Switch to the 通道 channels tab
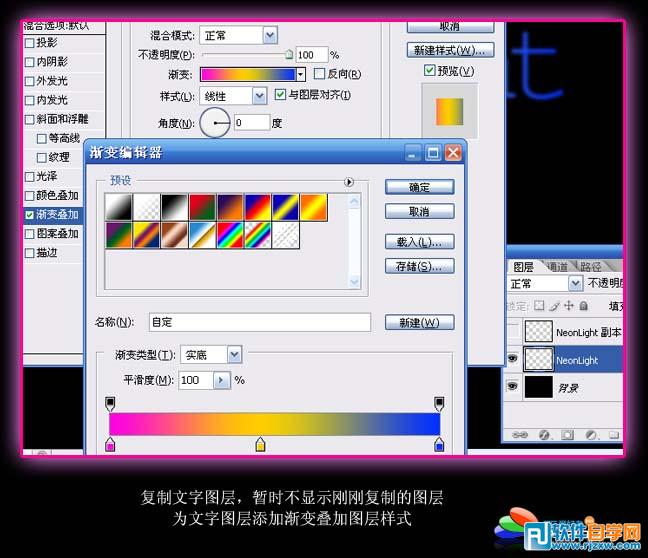 [557, 267]
